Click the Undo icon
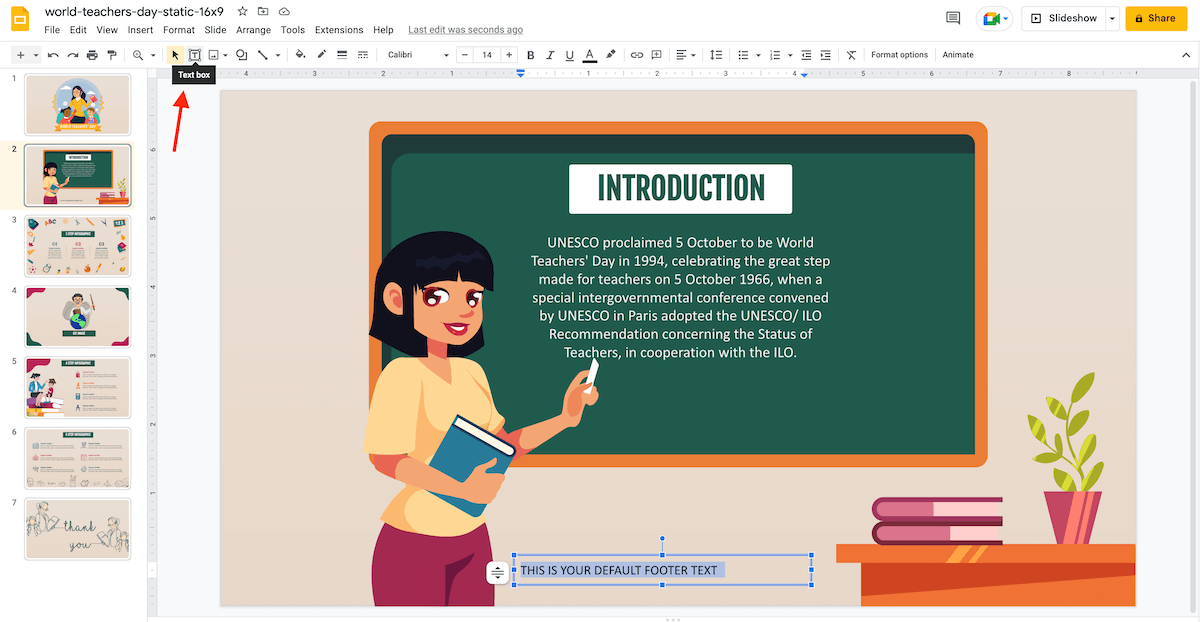Image resolution: width=1200 pixels, height=622 pixels. [53, 55]
